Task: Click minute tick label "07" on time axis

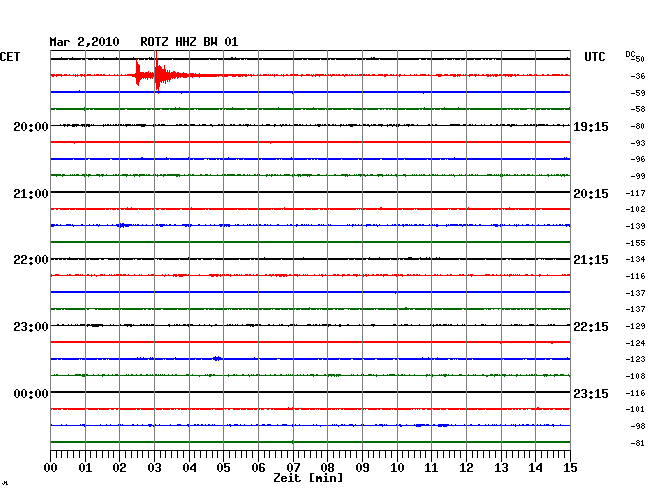Action: [x=293, y=468]
